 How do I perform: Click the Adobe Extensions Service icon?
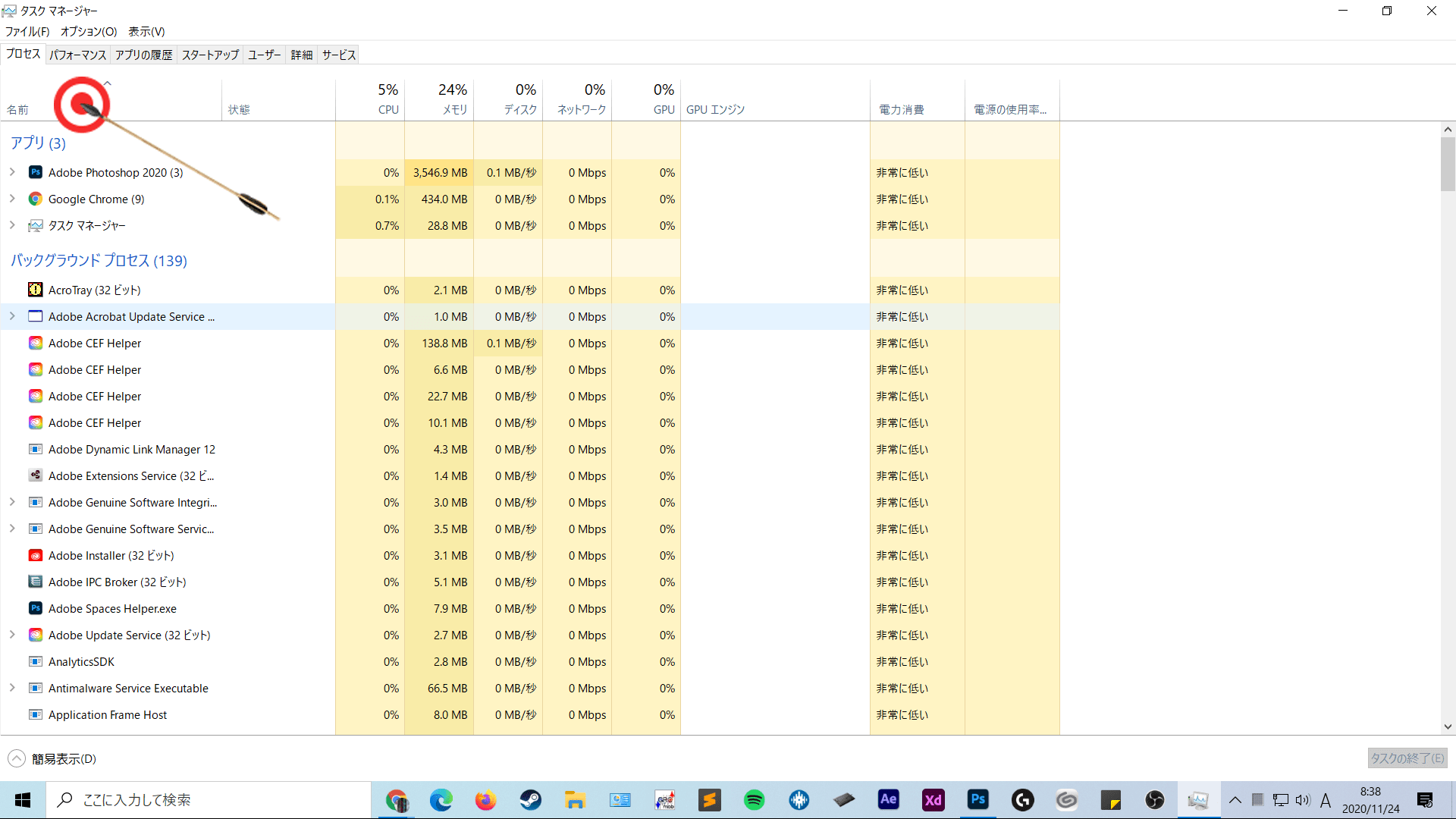[x=36, y=475]
